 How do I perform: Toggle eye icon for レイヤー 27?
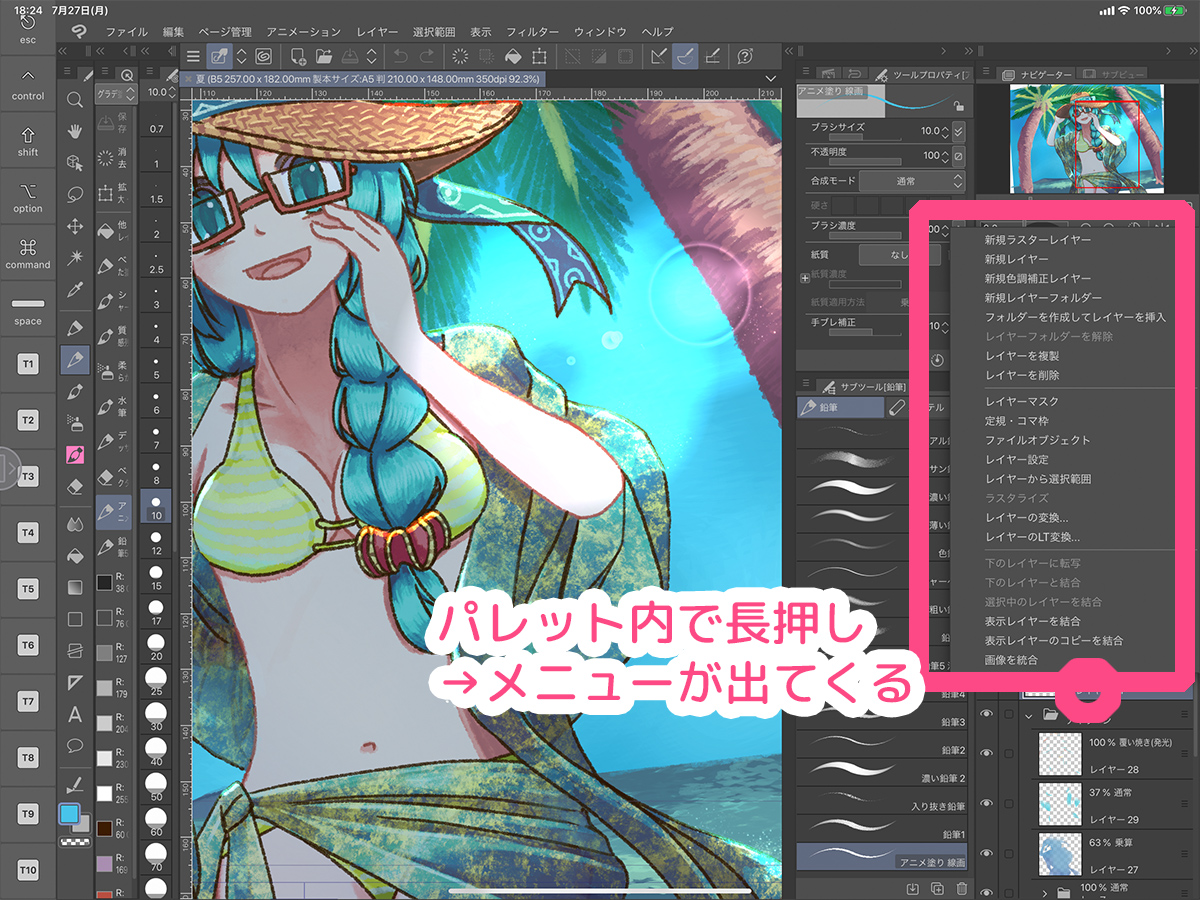click(987, 853)
